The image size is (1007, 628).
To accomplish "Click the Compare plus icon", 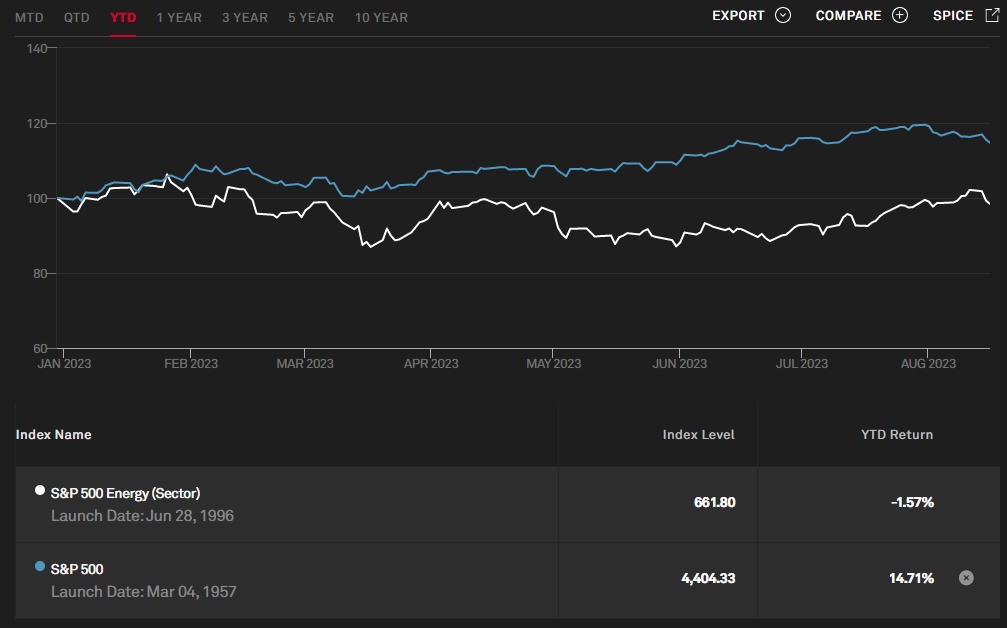I will 900,16.
